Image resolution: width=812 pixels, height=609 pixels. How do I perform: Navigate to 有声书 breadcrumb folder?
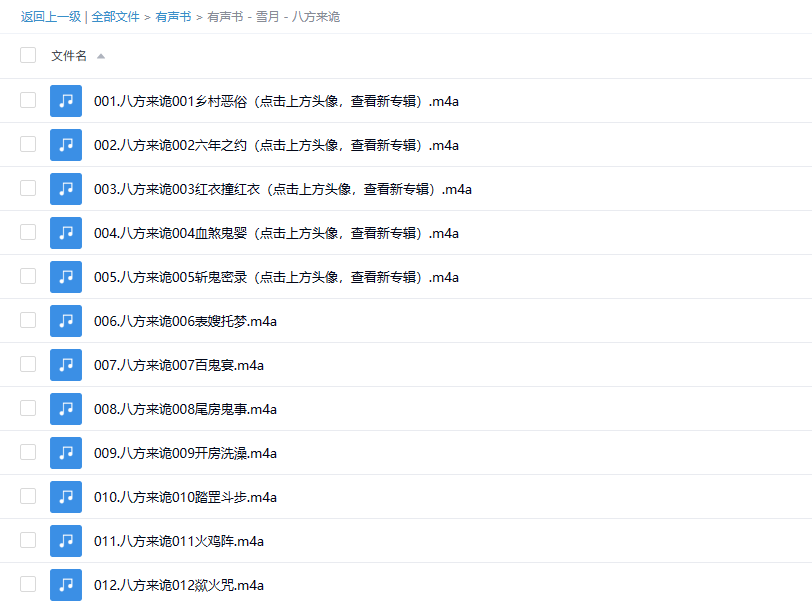coord(173,17)
